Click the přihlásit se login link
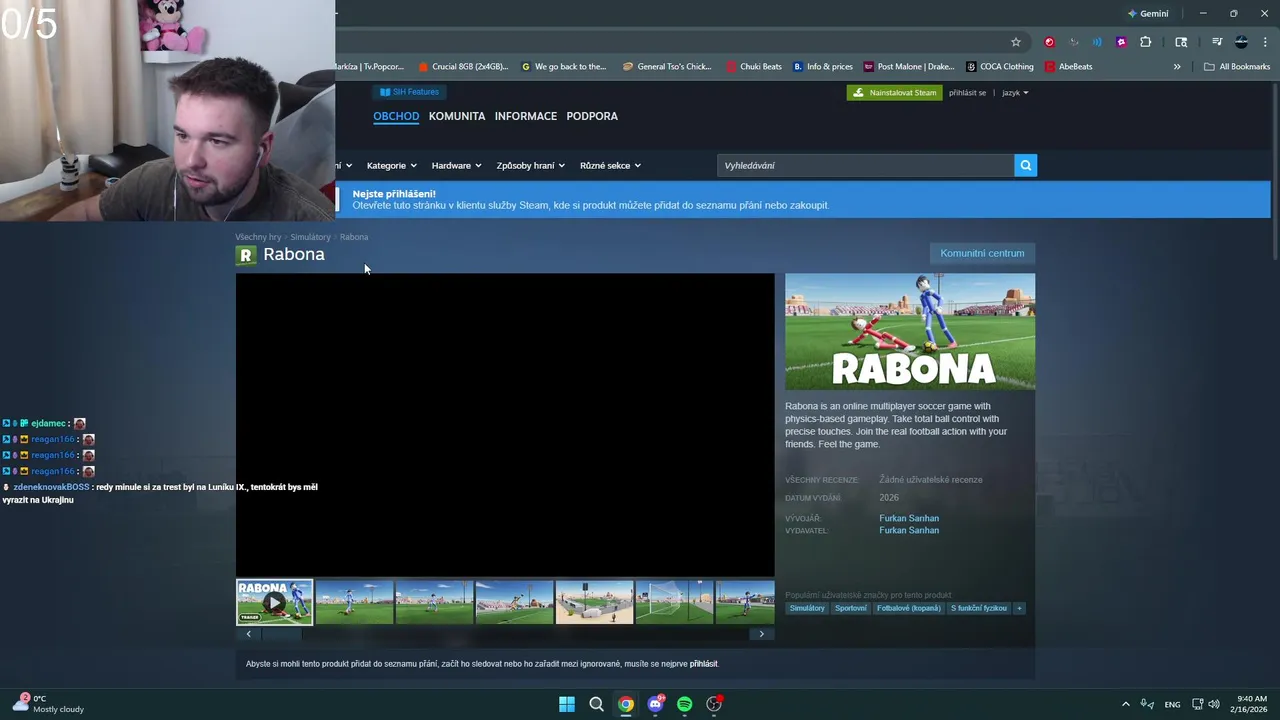 967,93
